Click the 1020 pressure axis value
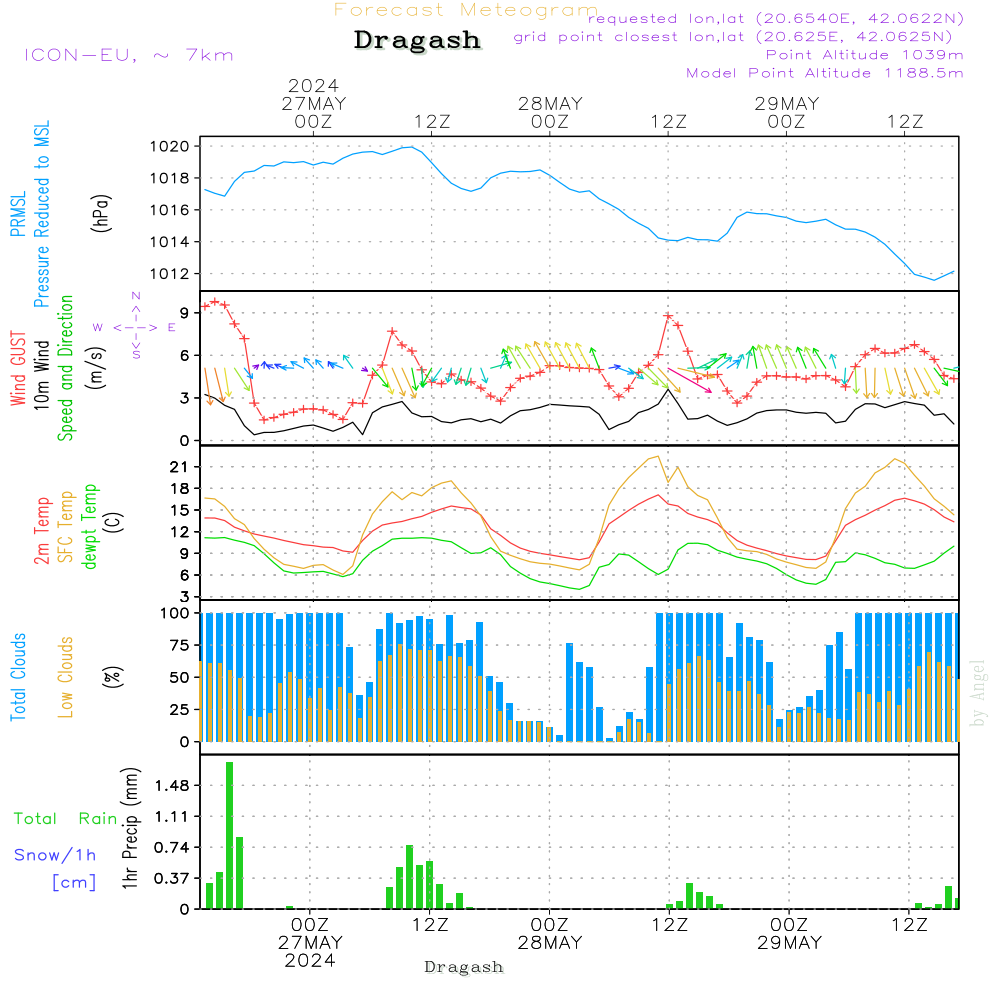 point(170,147)
